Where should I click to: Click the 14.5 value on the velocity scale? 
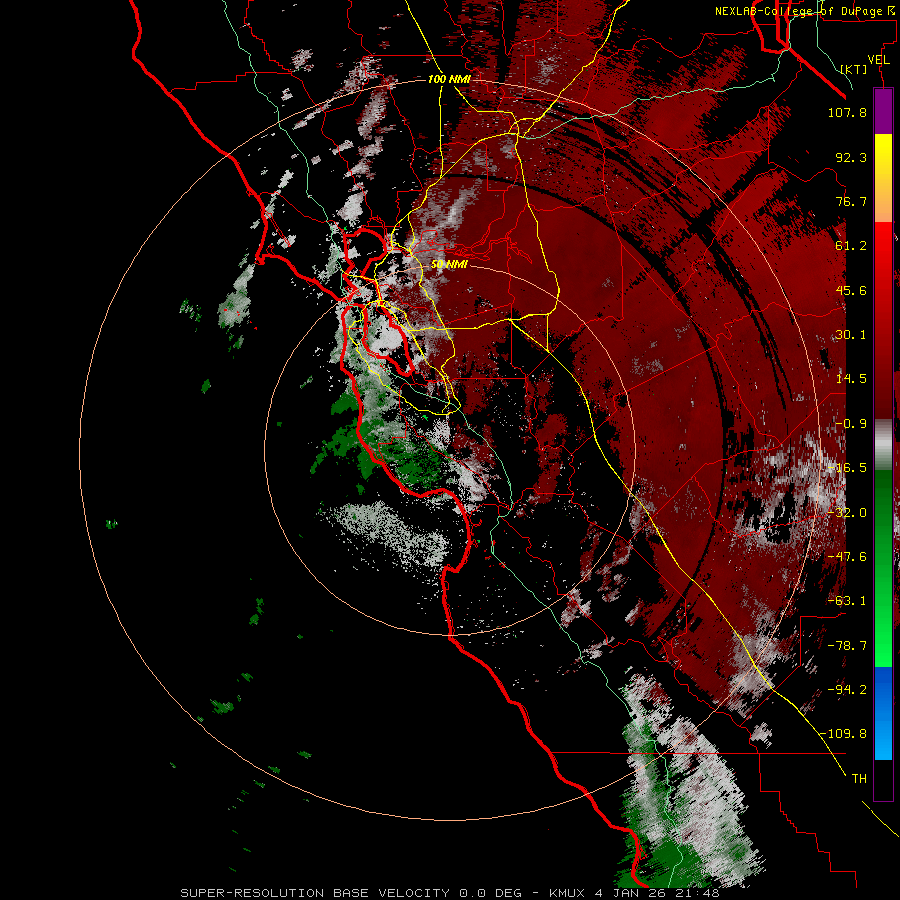[x=851, y=379]
